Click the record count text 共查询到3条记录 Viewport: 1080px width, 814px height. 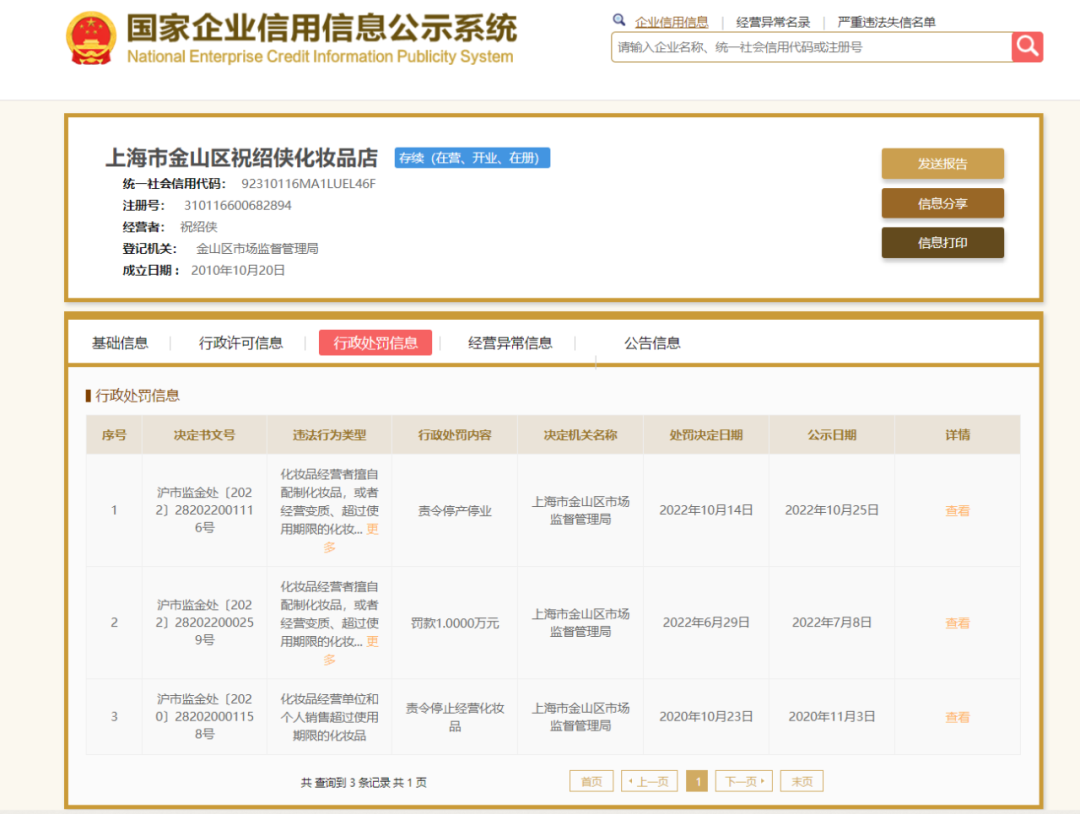click(345, 782)
